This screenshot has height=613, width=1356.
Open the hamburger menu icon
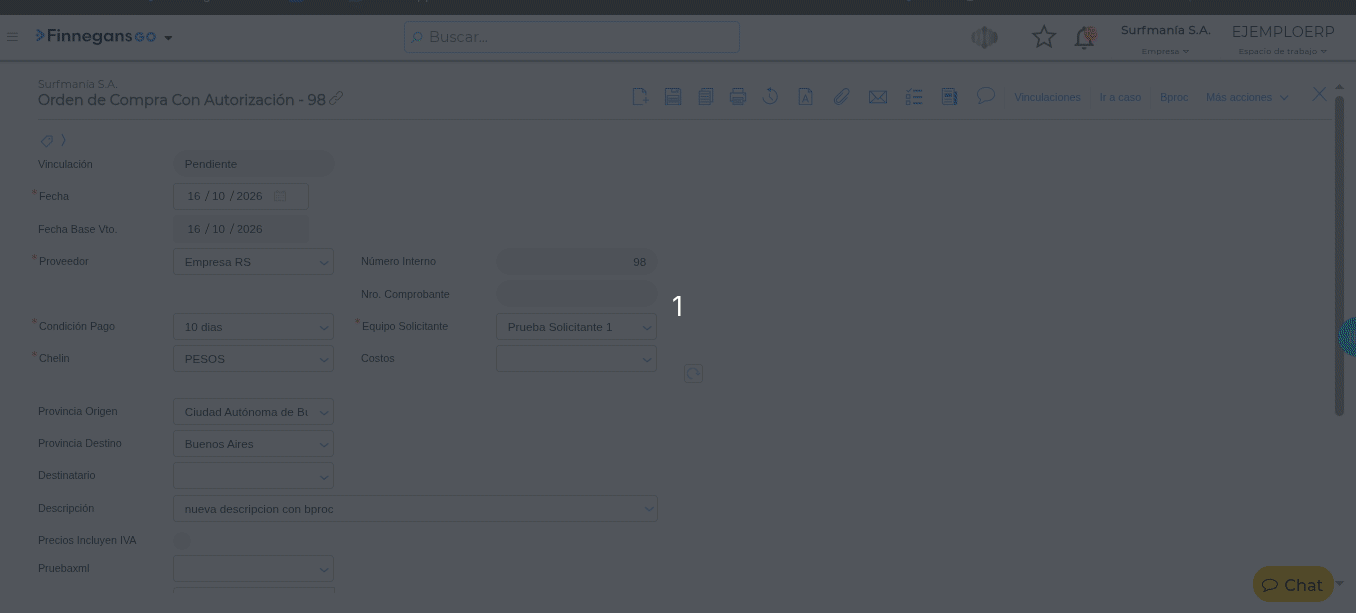click(x=12, y=37)
